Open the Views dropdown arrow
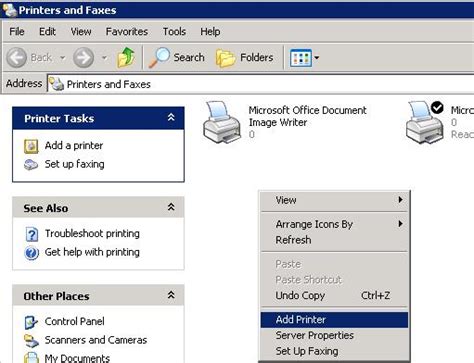Image resolution: width=474 pixels, height=363 pixels. (x=317, y=58)
